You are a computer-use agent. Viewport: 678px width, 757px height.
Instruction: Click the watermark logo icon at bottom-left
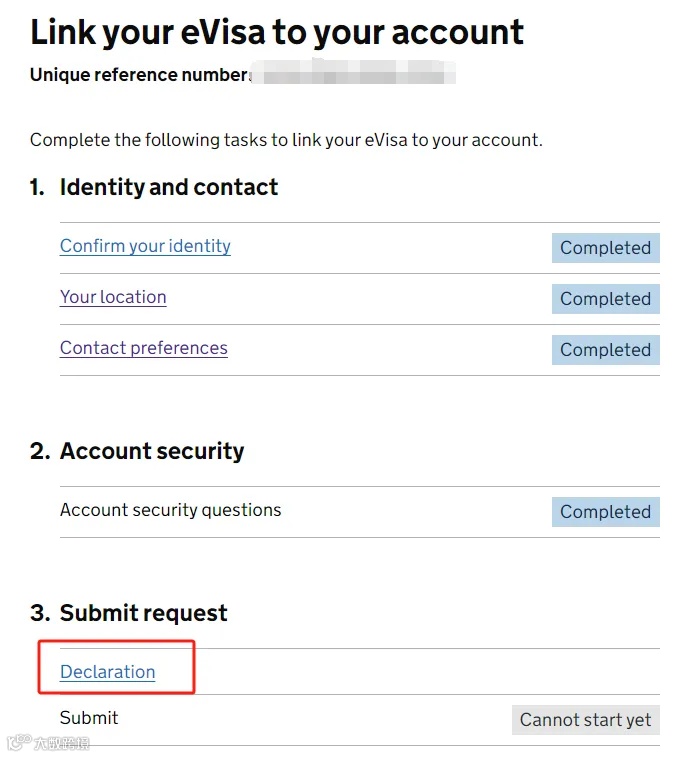pyautogui.click(x=18, y=742)
